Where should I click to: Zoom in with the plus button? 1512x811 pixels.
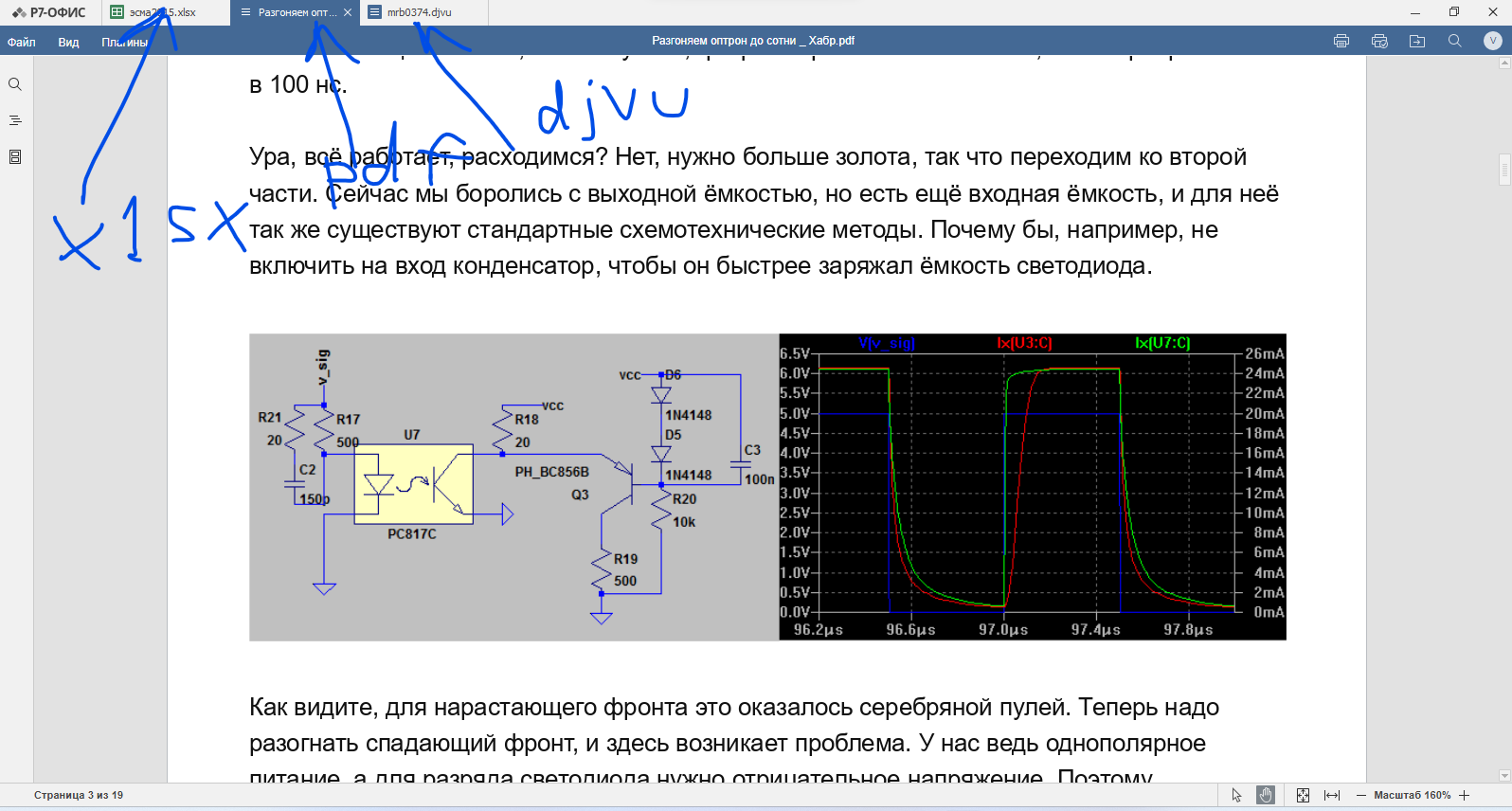click(1465, 795)
